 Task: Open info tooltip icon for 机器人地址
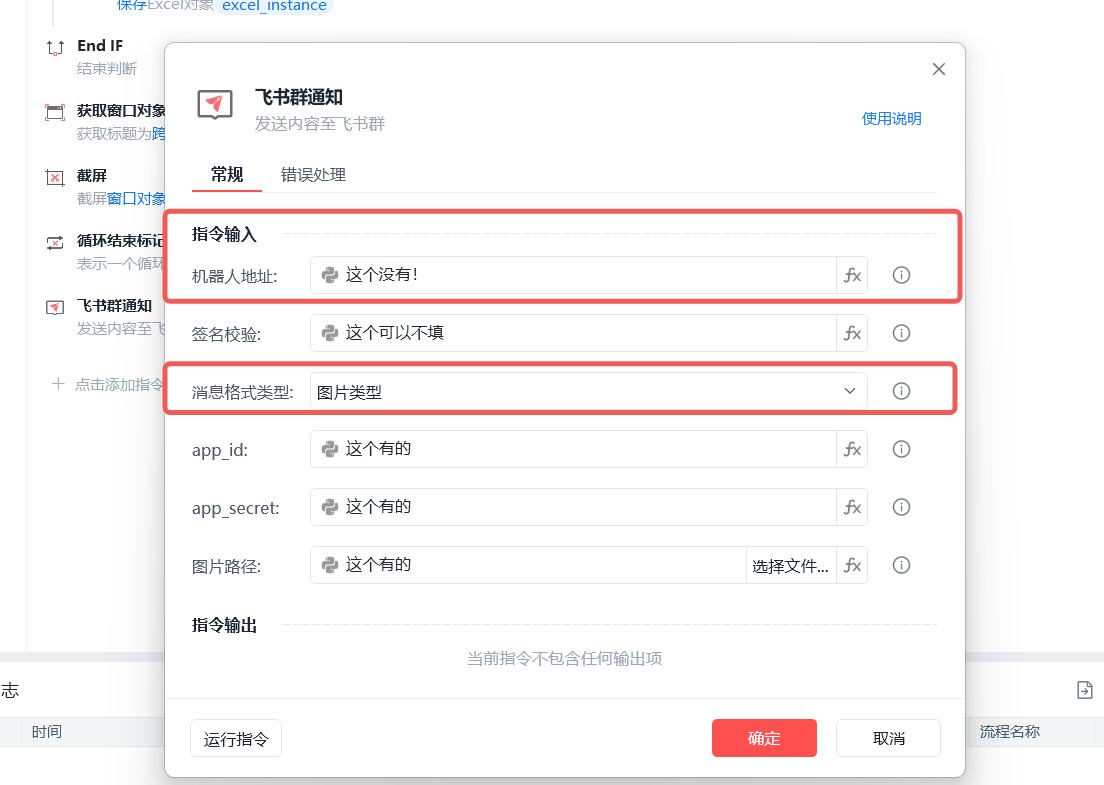point(901,275)
